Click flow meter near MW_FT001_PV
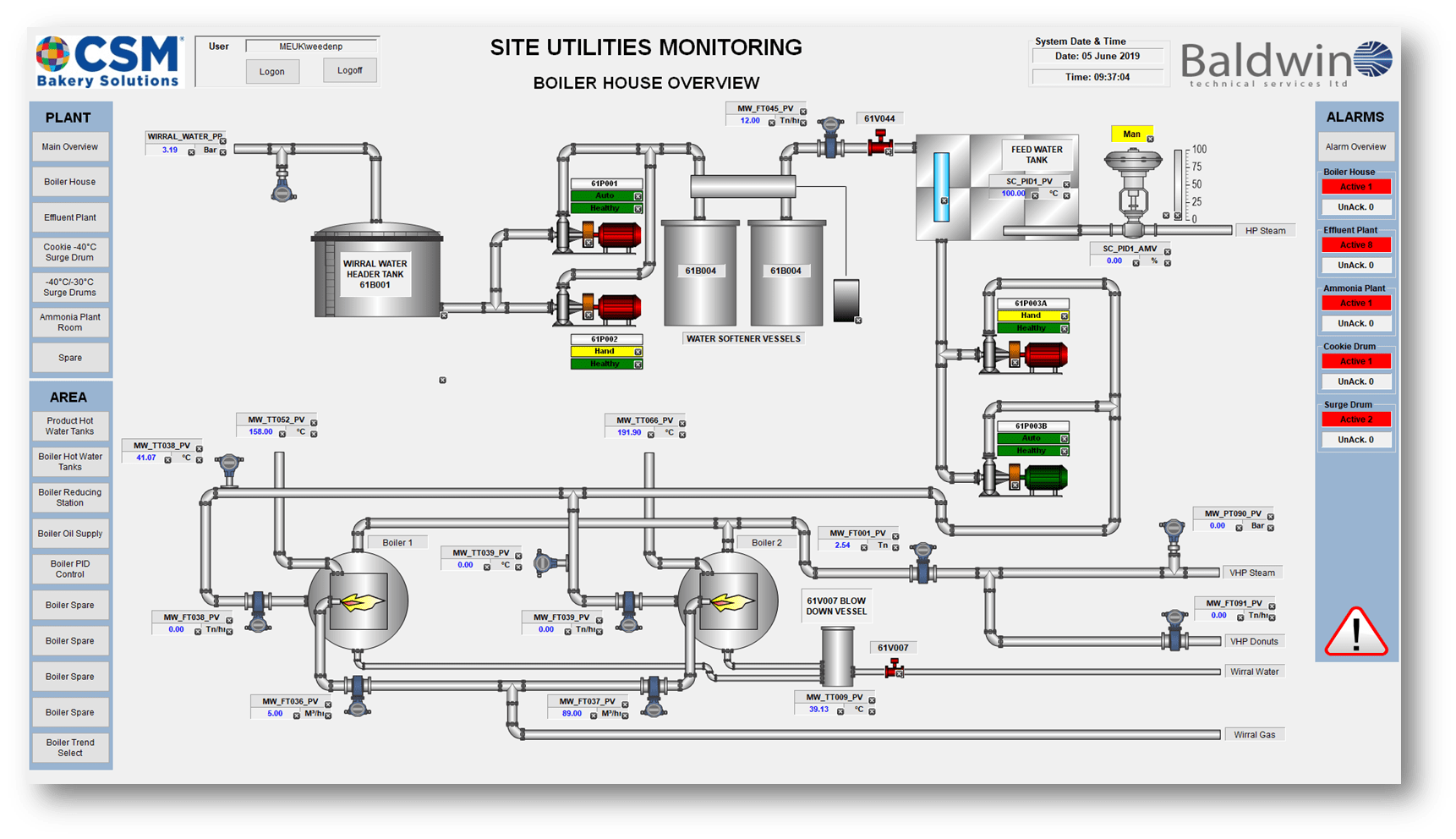 [x=923, y=563]
